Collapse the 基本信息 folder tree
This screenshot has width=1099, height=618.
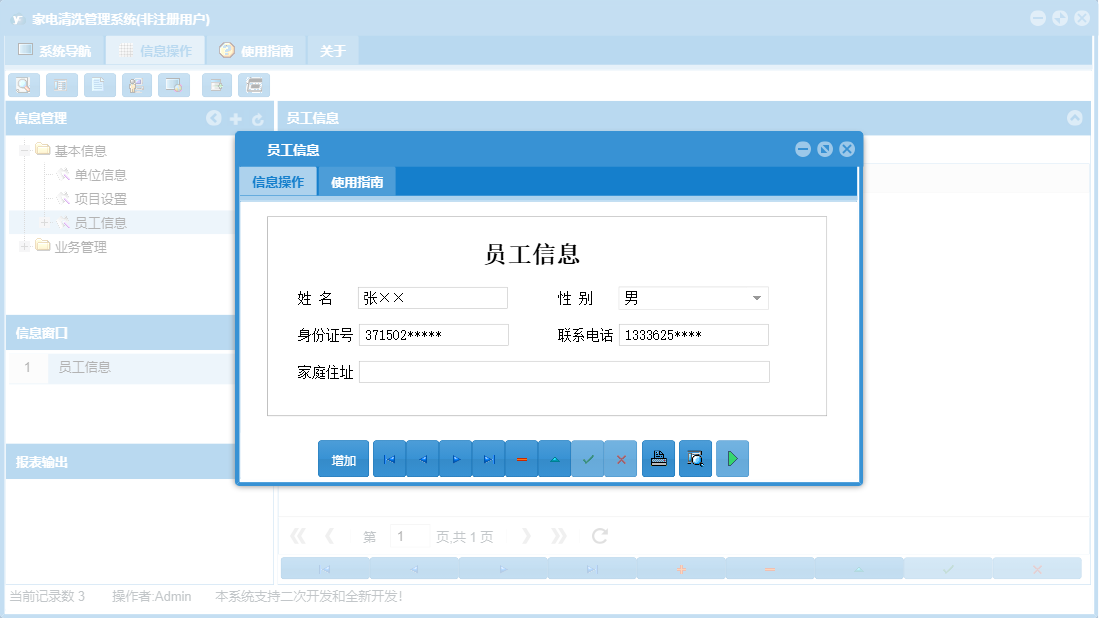pos(22,150)
